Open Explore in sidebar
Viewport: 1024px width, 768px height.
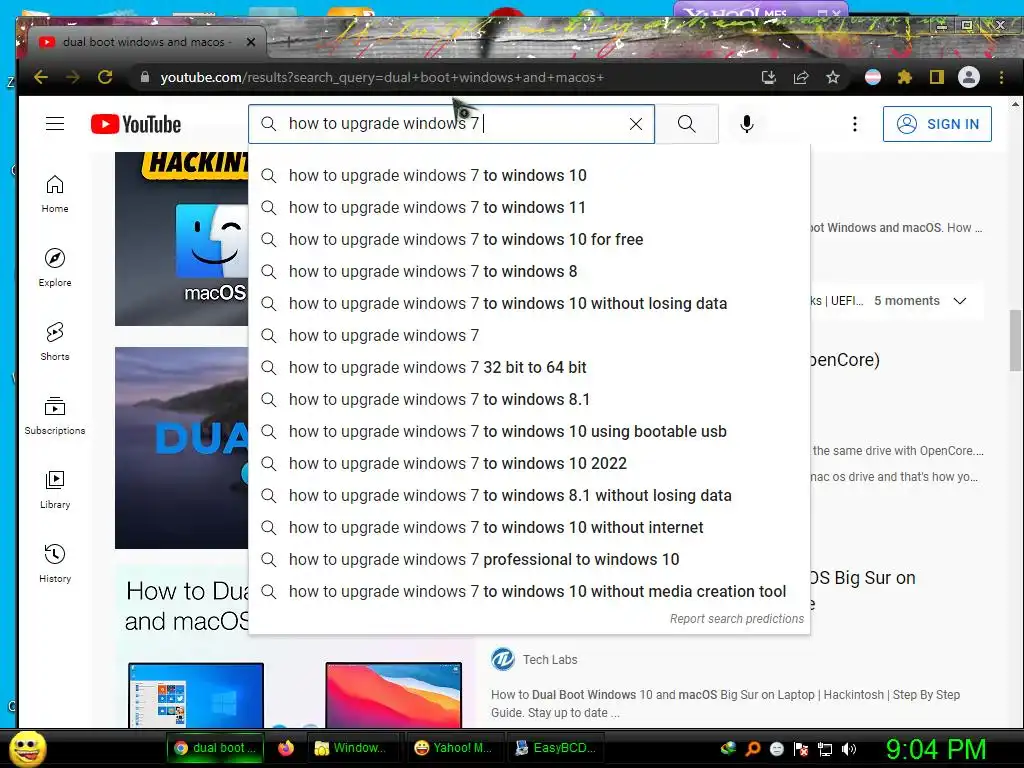pyautogui.click(x=55, y=268)
